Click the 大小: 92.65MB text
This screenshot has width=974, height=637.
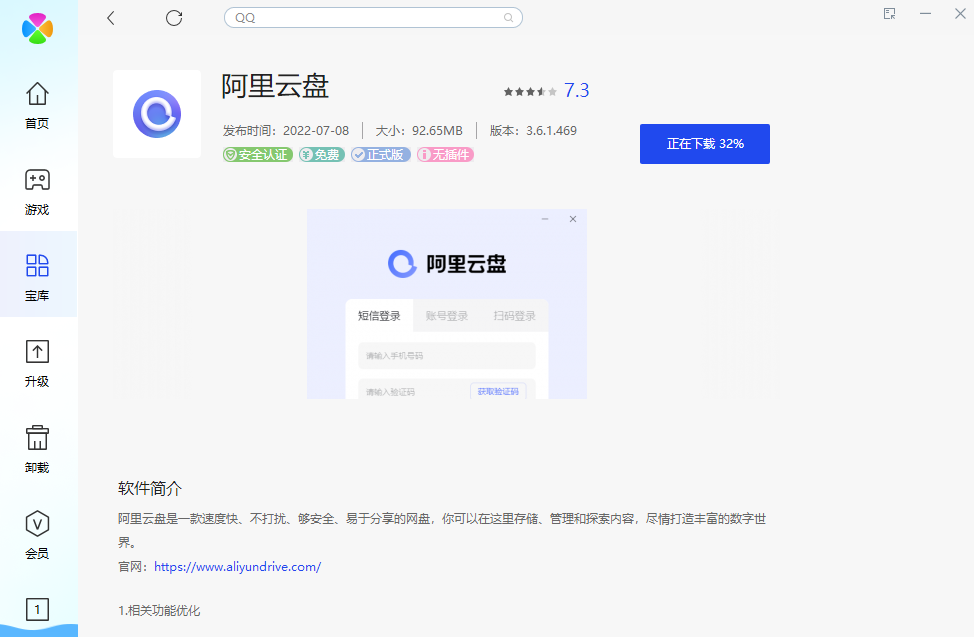(x=419, y=131)
